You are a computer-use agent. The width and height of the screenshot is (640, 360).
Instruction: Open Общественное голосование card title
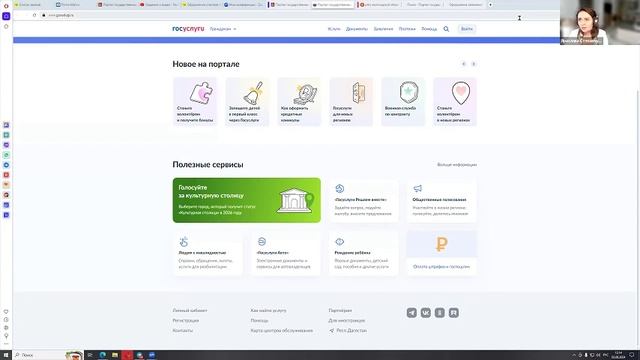[x=439, y=200]
